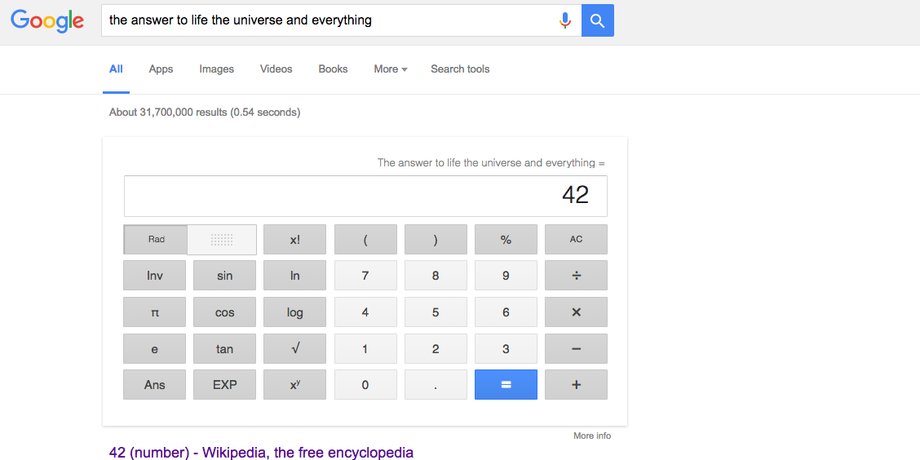Screen dimensions: 920x460
Task: Switch to the Images tab
Action: tap(217, 69)
